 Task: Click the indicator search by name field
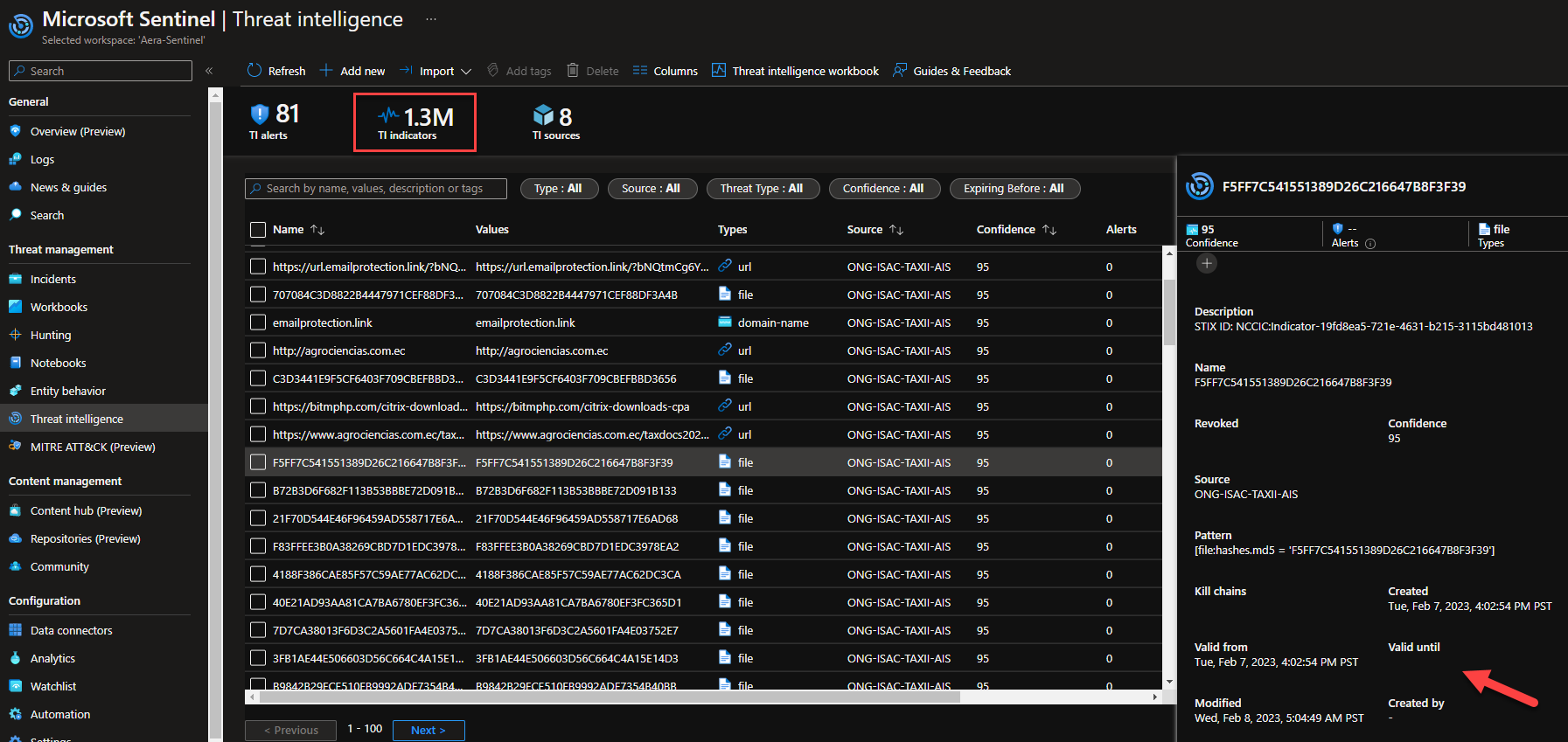pyautogui.click(x=376, y=189)
